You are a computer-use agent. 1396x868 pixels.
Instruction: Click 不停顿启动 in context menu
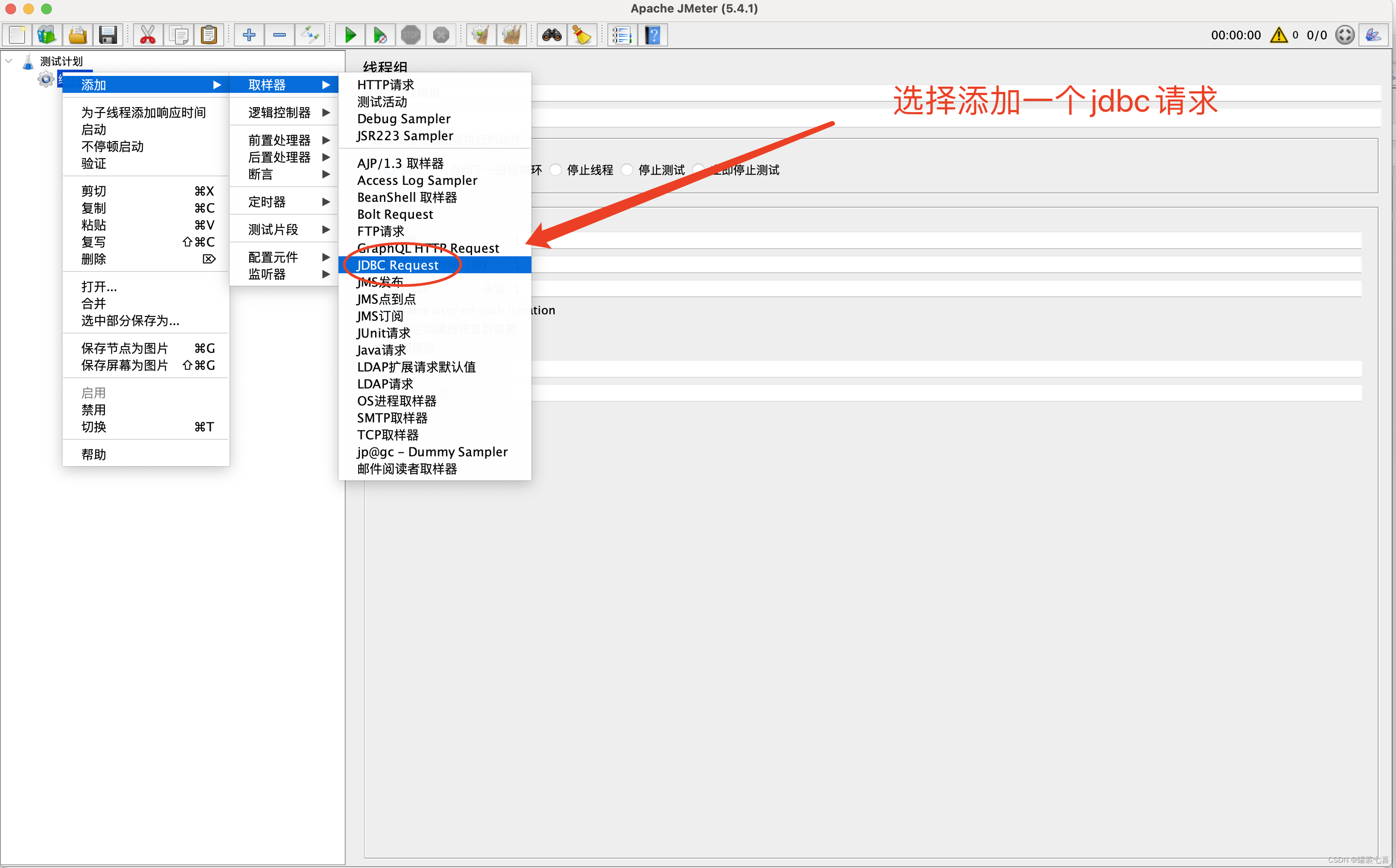146,146
